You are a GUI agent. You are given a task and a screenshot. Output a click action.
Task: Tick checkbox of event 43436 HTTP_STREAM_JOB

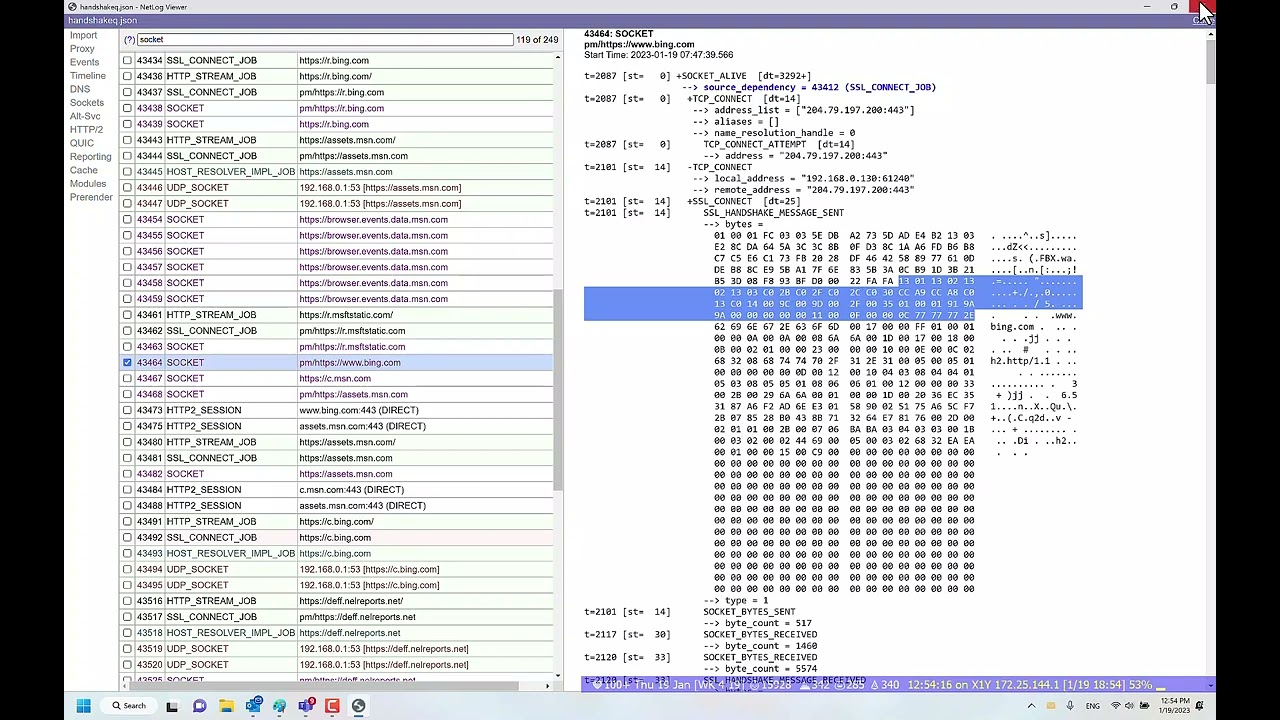coord(127,76)
